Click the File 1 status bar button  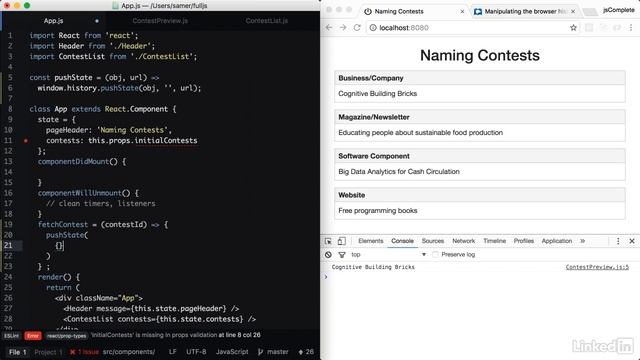[18, 352]
